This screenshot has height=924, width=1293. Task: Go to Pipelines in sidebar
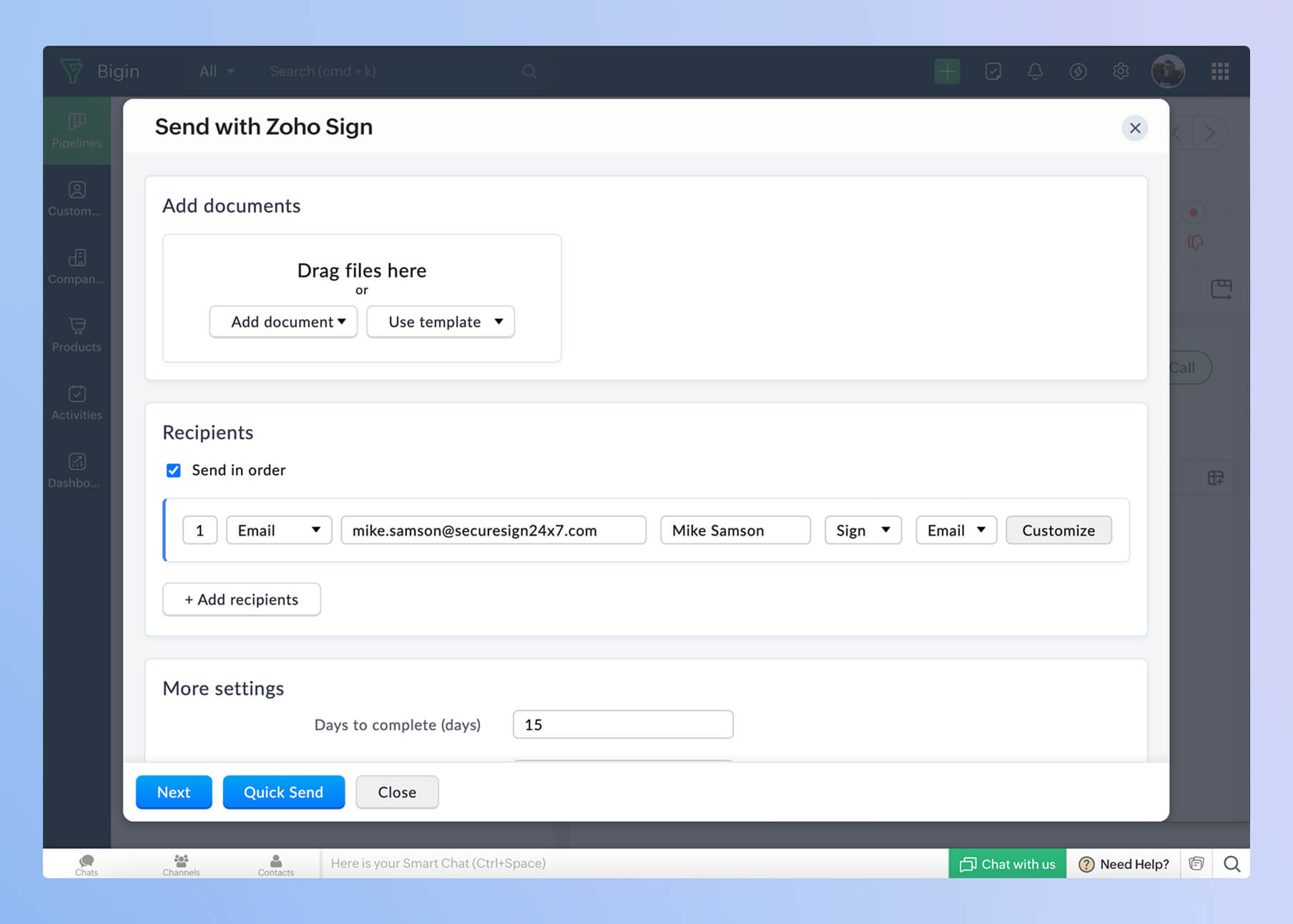[x=77, y=130]
